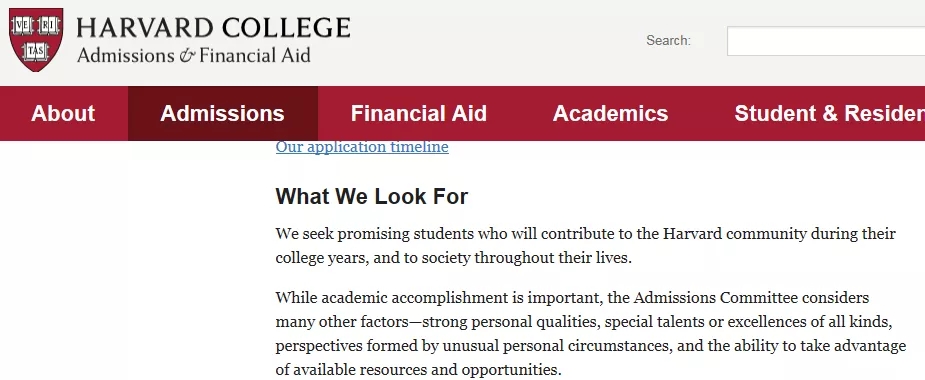Open the Harvard College wordmark link
This screenshot has height=380, width=925.
click(214, 28)
